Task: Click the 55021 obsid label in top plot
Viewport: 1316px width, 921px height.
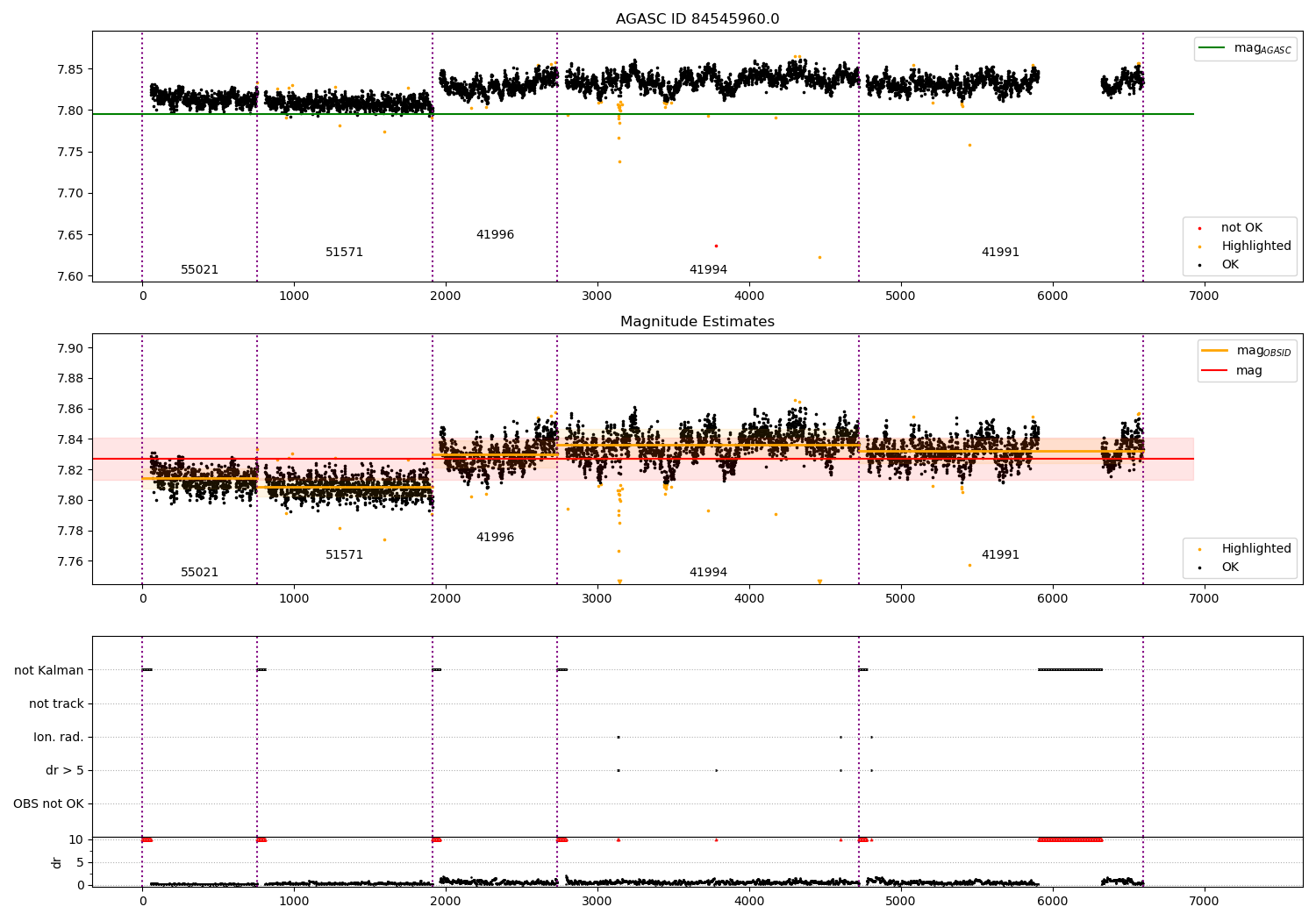Action: (x=199, y=270)
